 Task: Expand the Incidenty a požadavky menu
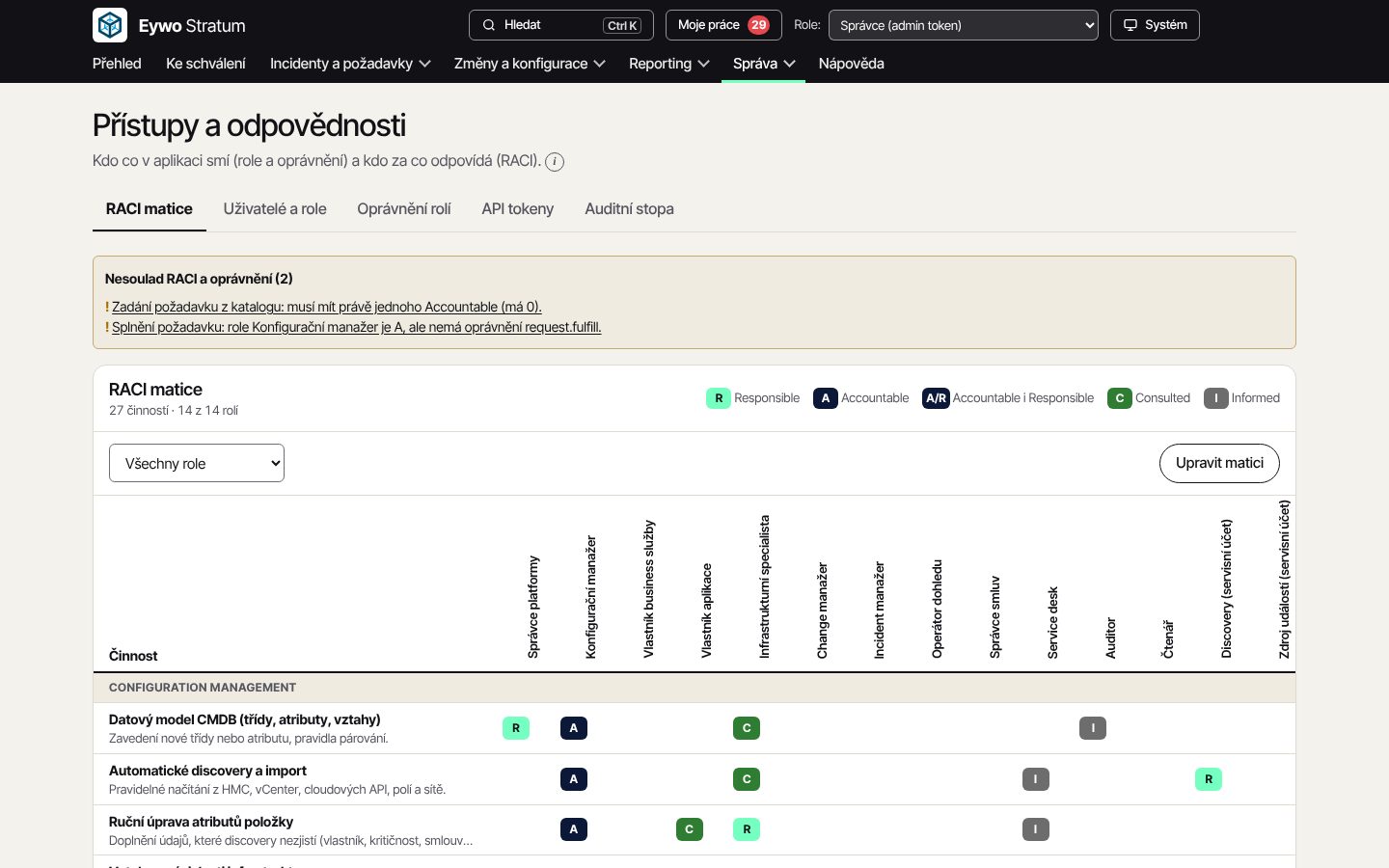point(350,64)
